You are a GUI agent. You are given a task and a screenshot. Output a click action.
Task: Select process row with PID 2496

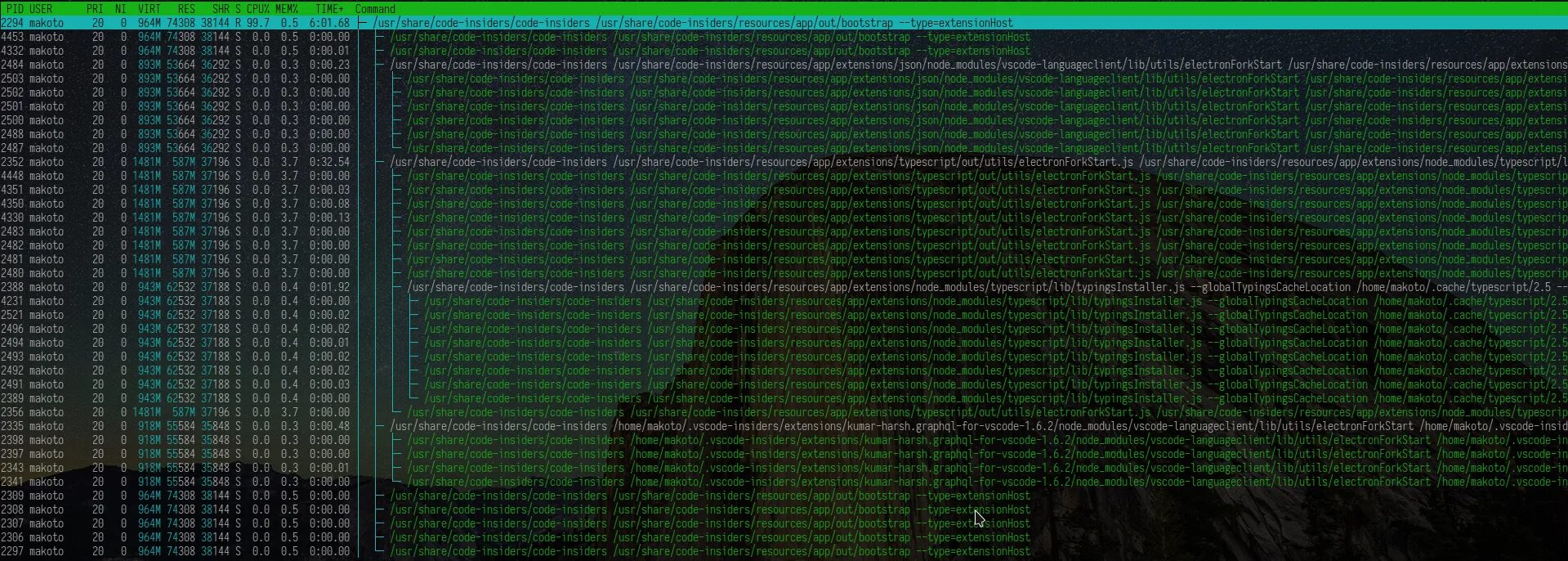(x=784, y=329)
